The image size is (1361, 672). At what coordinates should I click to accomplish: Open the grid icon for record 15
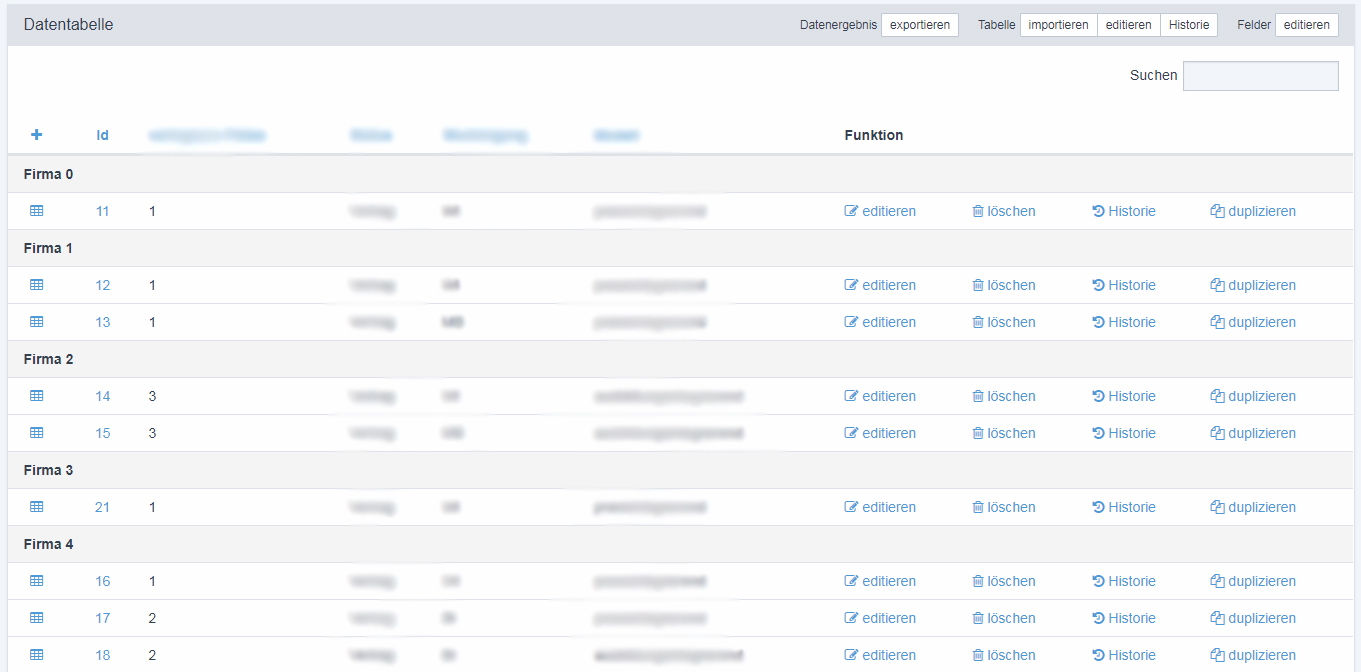tap(36, 433)
